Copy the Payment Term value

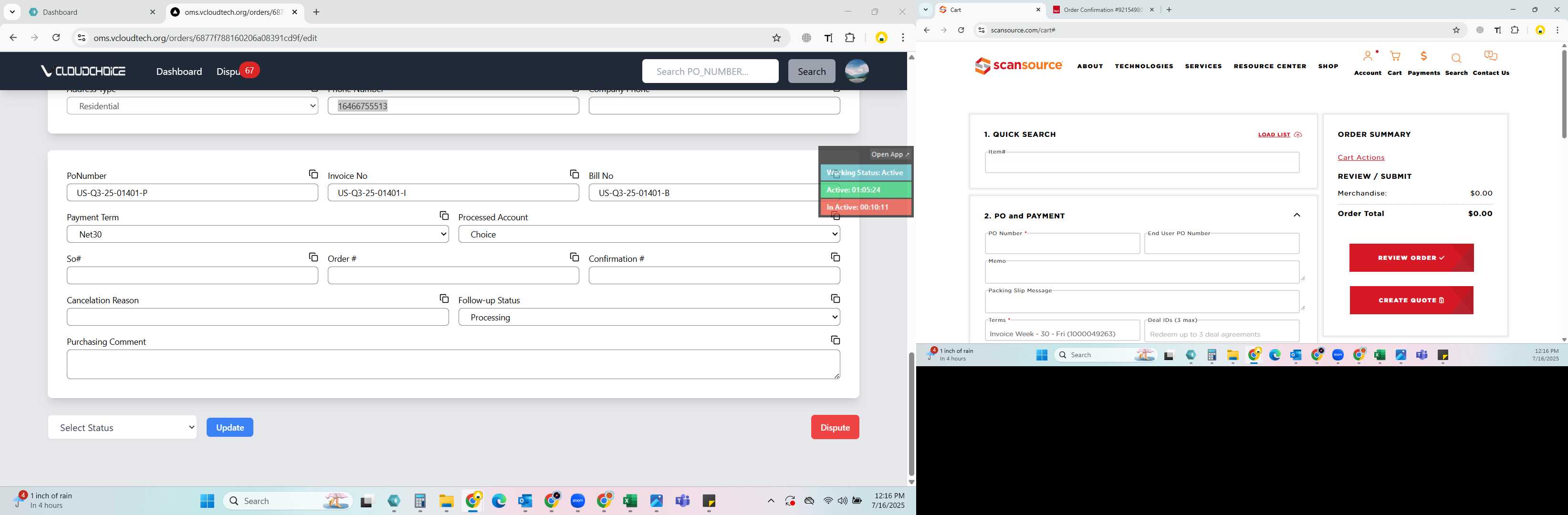[444, 216]
